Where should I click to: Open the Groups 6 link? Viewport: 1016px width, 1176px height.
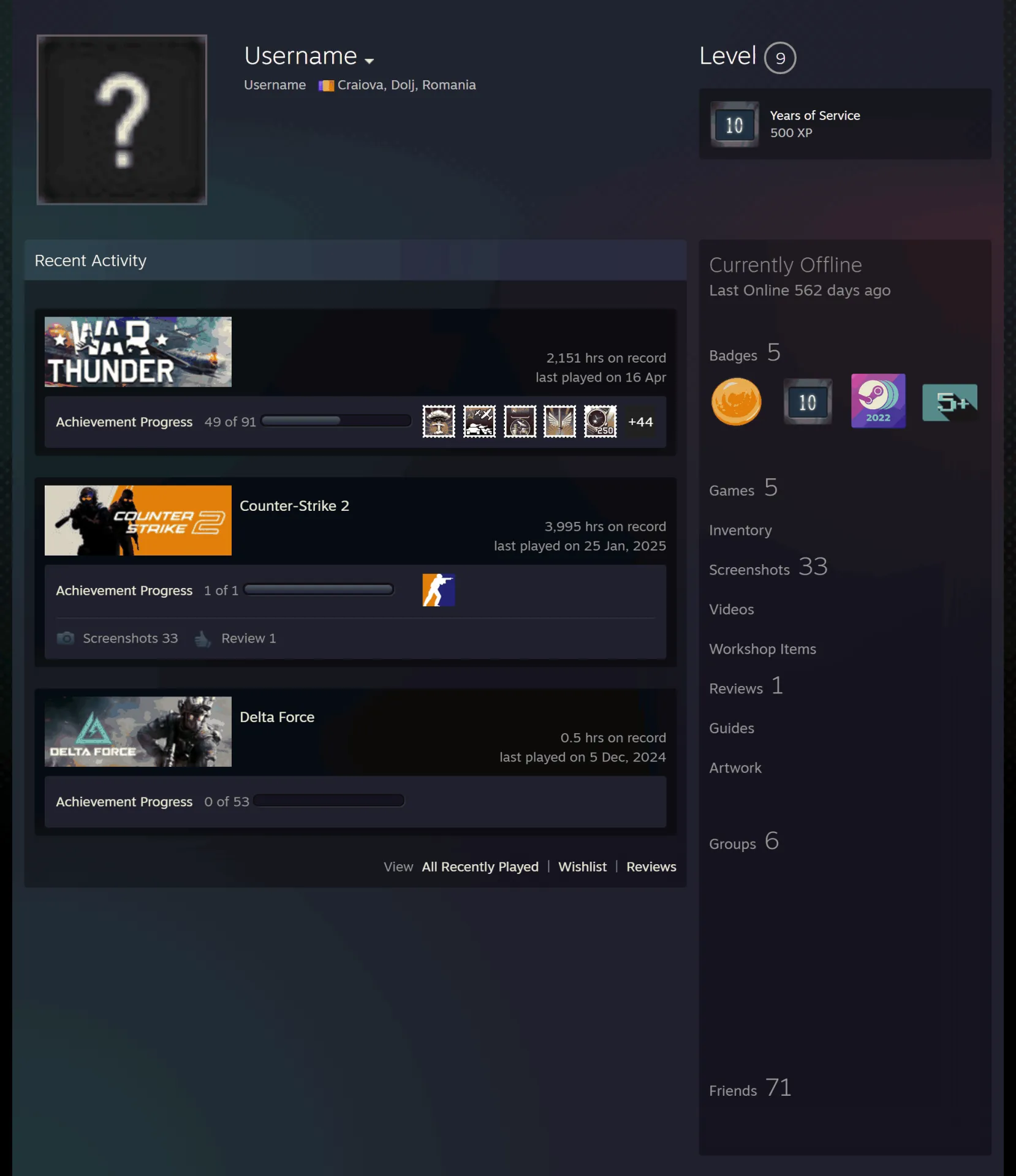(744, 842)
